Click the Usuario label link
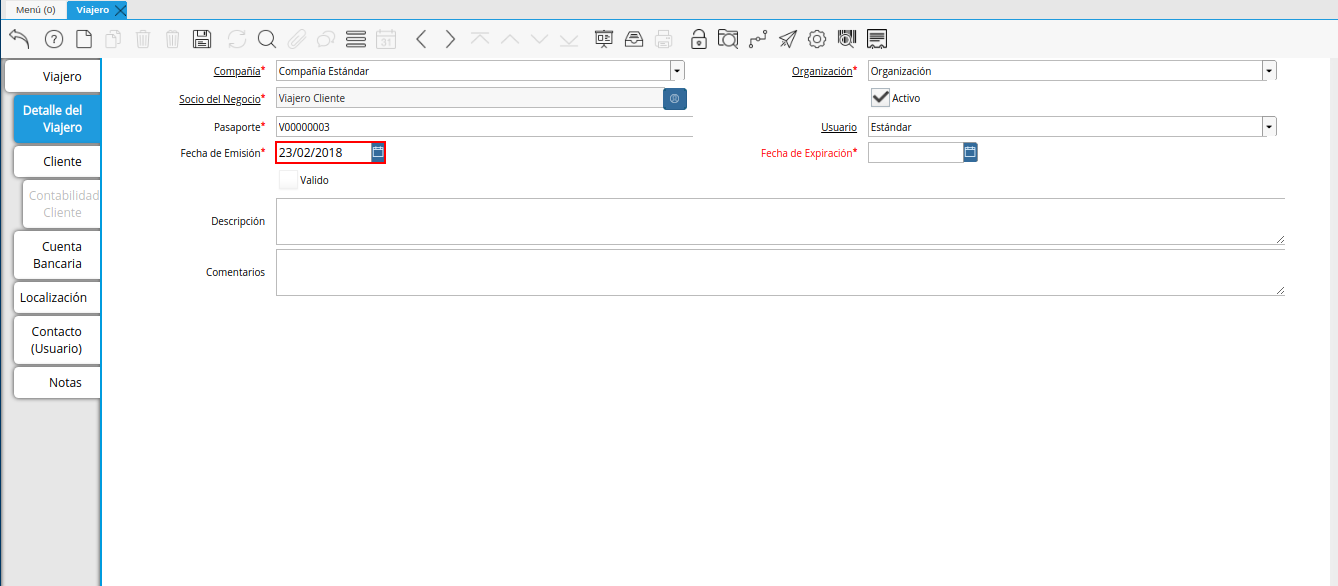This screenshot has height=586, width=1338. (x=839, y=127)
